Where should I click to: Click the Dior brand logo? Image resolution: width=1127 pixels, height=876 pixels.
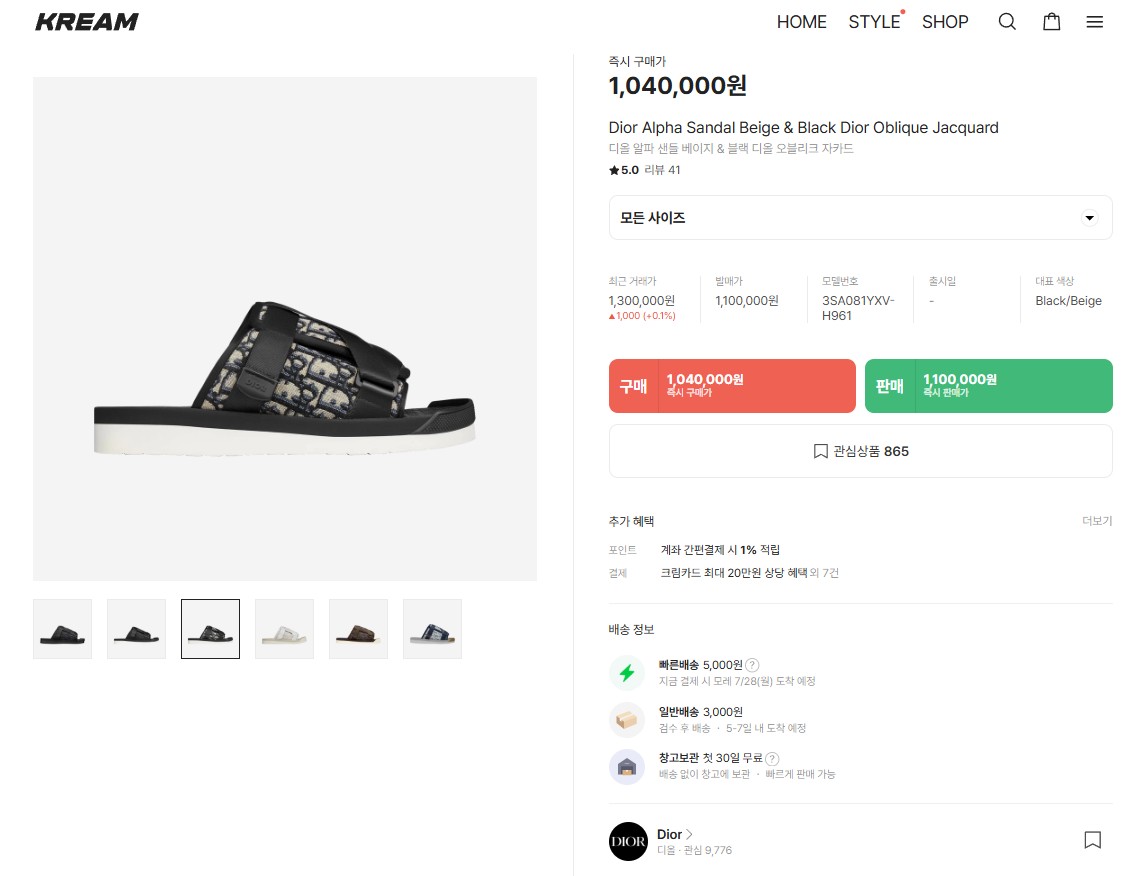[628, 841]
